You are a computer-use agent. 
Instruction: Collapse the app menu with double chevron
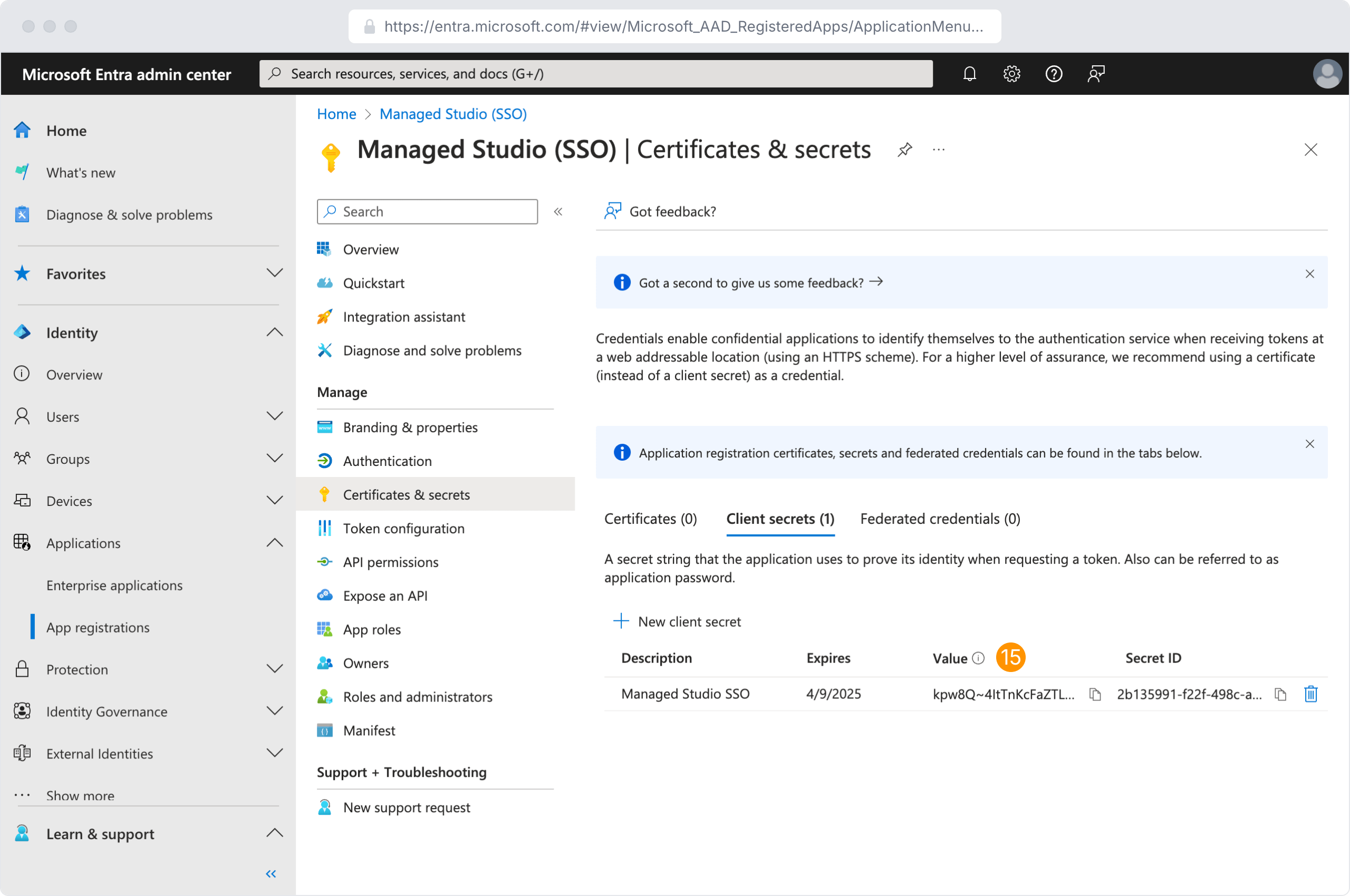click(x=558, y=211)
